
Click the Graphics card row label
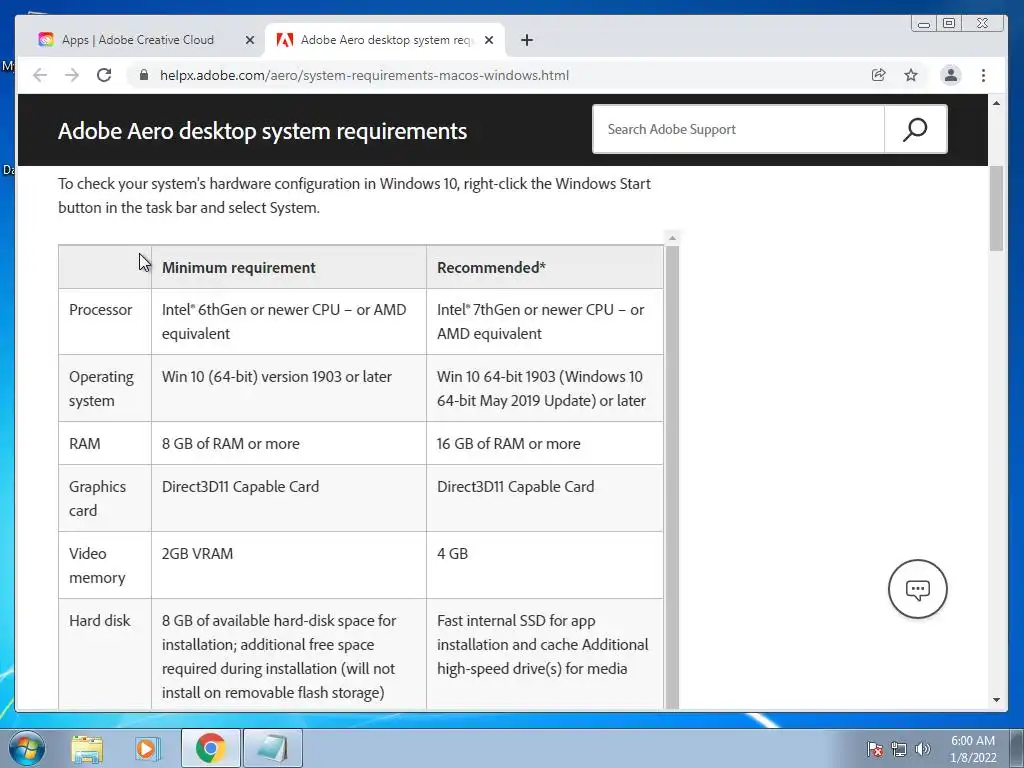pyautogui.click(x=97, y=498)
